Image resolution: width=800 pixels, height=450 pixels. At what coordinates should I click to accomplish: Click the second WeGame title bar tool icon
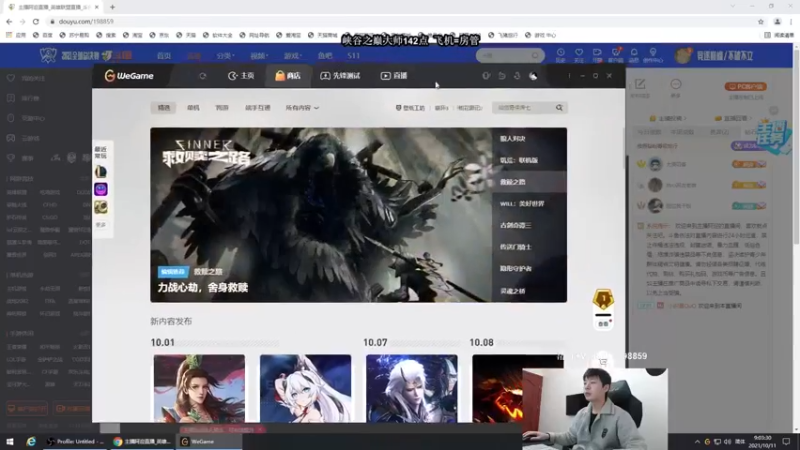502,76
